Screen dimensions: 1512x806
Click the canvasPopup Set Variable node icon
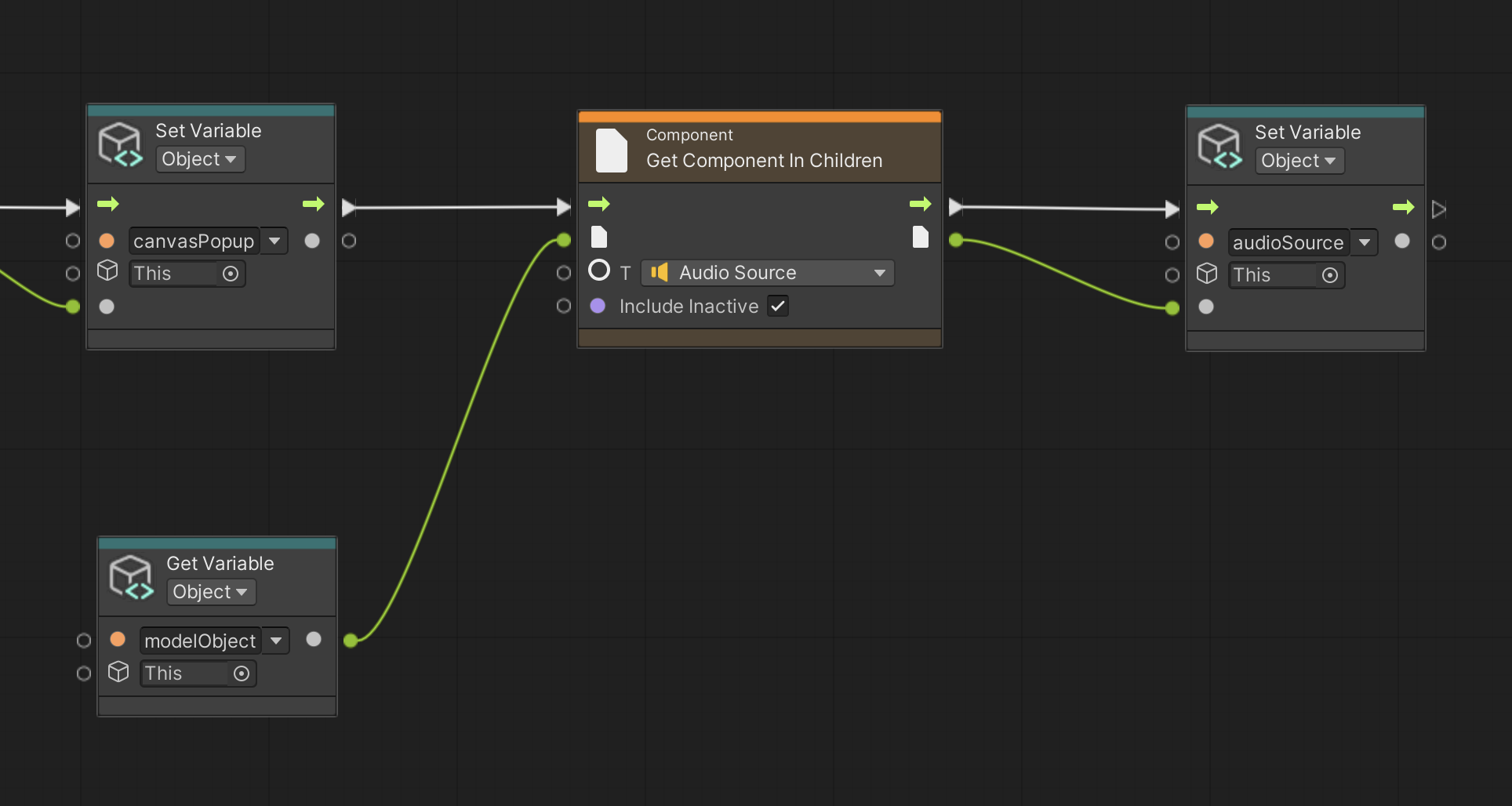point(120,145)
